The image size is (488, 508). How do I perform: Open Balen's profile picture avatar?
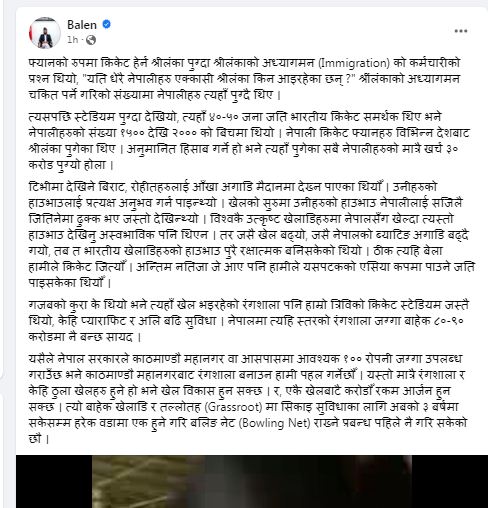click(x=45, y=32)
